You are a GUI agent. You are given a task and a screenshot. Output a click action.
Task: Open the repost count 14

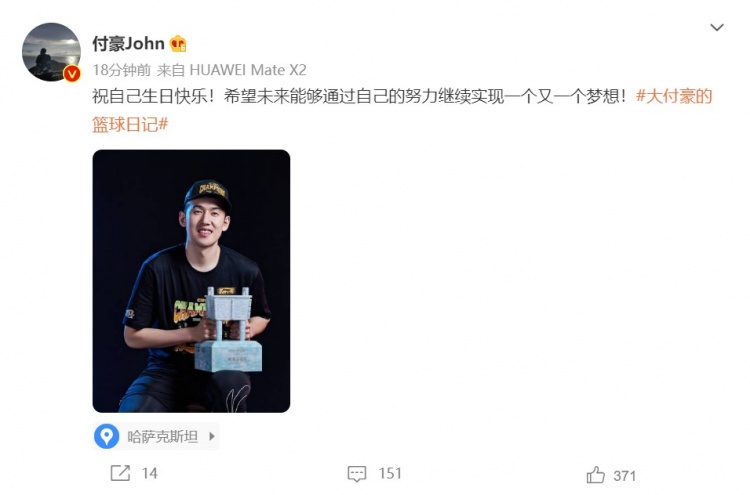click(149, 473)
